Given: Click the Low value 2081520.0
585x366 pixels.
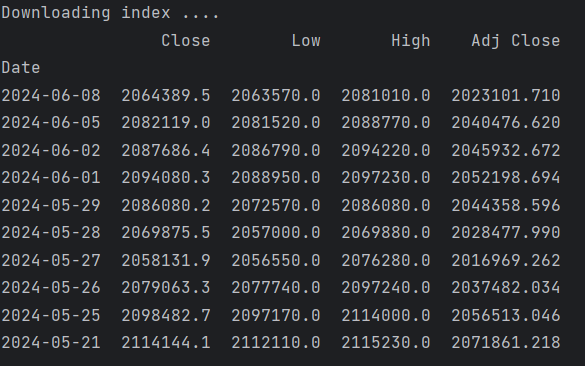Looking at the screenshot, I should (276, 123).
